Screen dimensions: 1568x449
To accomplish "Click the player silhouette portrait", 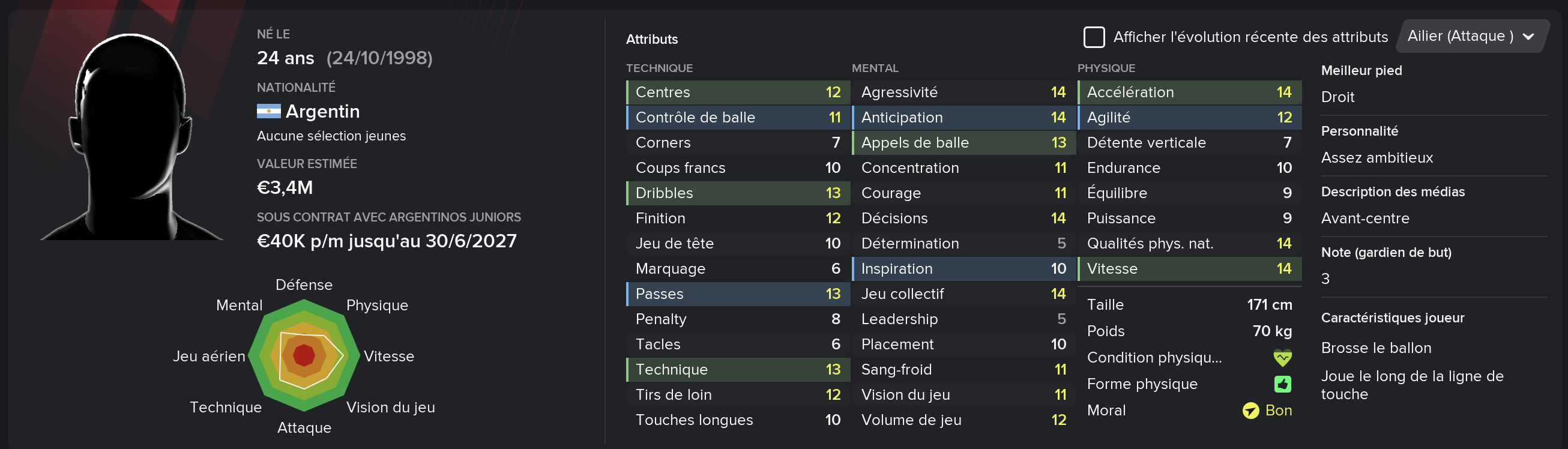I will 131,137.
